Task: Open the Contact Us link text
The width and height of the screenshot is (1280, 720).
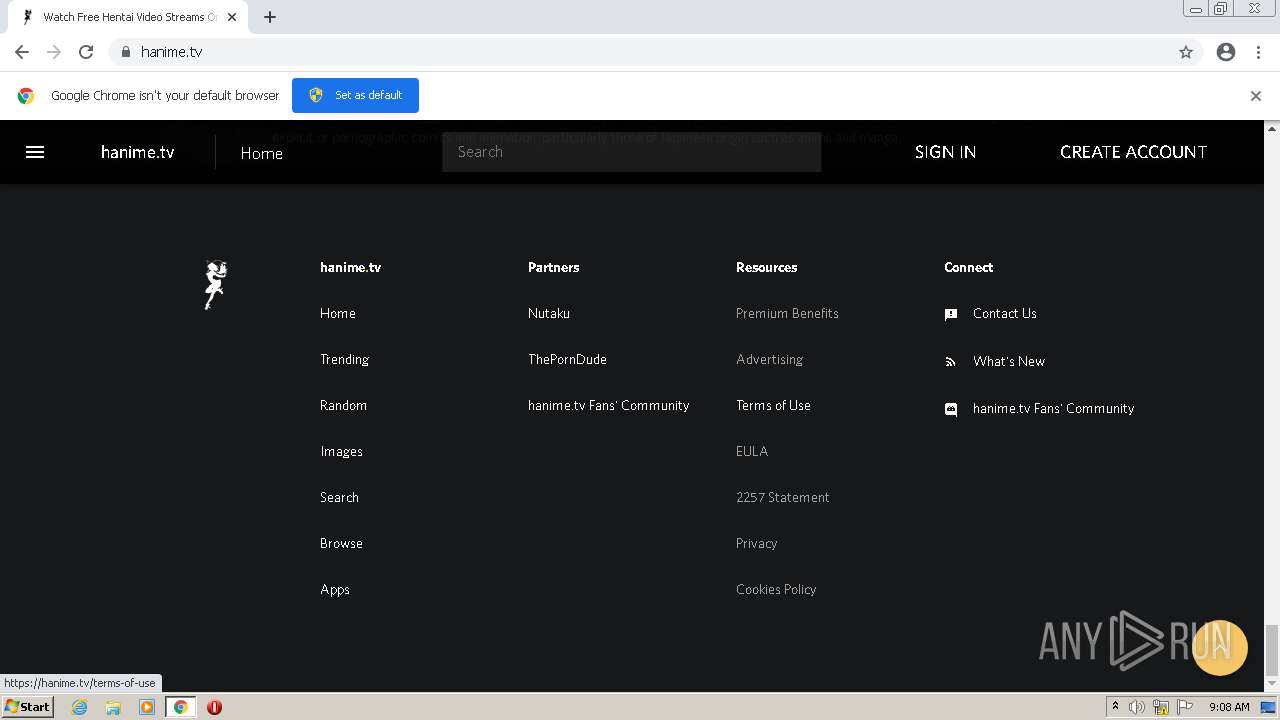Action: coord(1004,313)
